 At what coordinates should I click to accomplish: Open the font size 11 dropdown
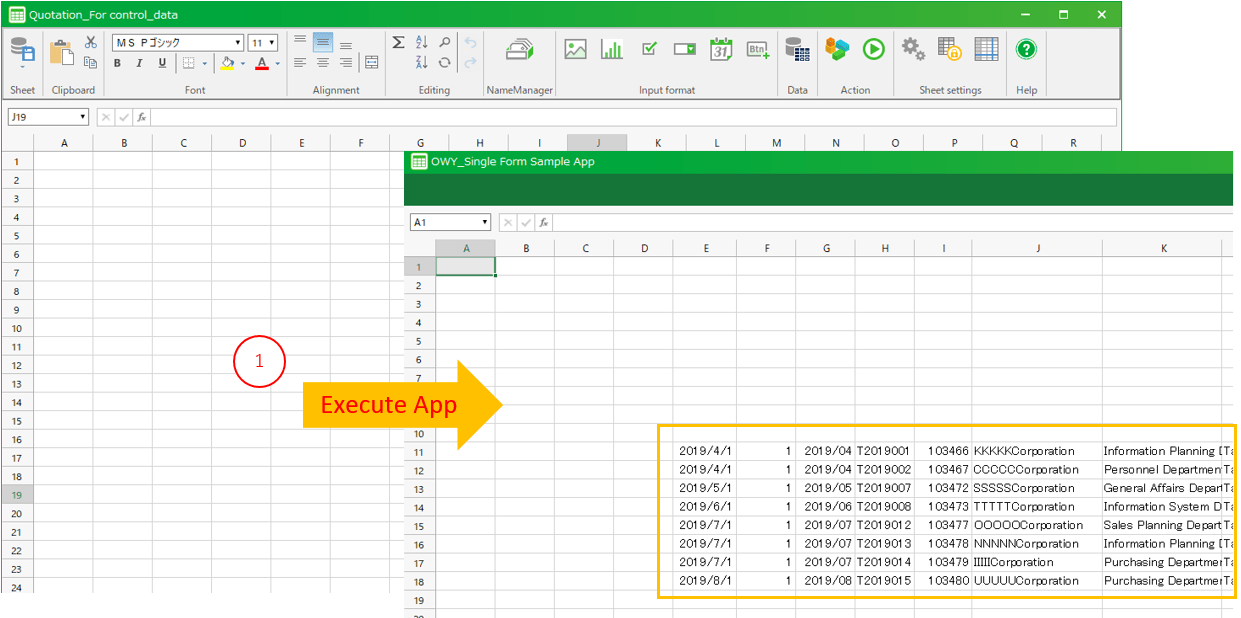(272, 43)
